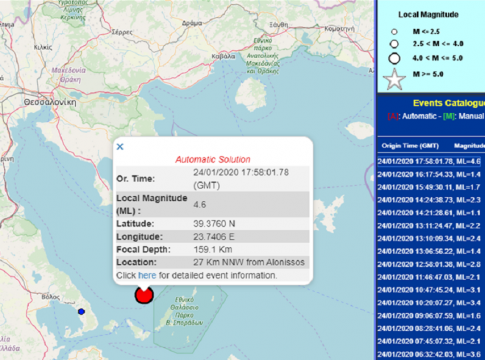Select event 24/01/2020 07:45:07.32, ML=2.1
Image resolution: width=485 pixels, height=360 pixels.
click(429, 341)
